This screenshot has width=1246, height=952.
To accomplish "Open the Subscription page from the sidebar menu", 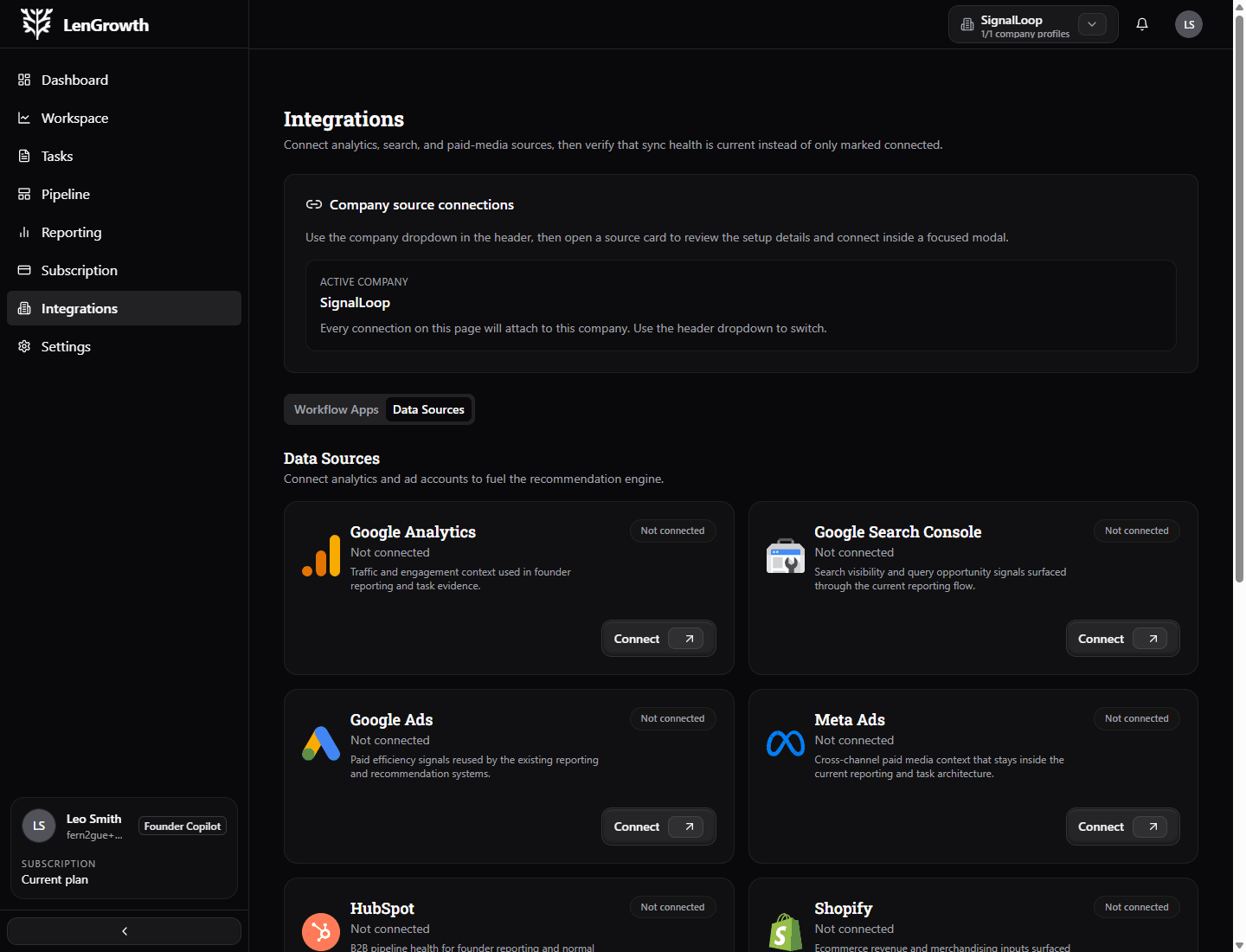I will point(124,270).
